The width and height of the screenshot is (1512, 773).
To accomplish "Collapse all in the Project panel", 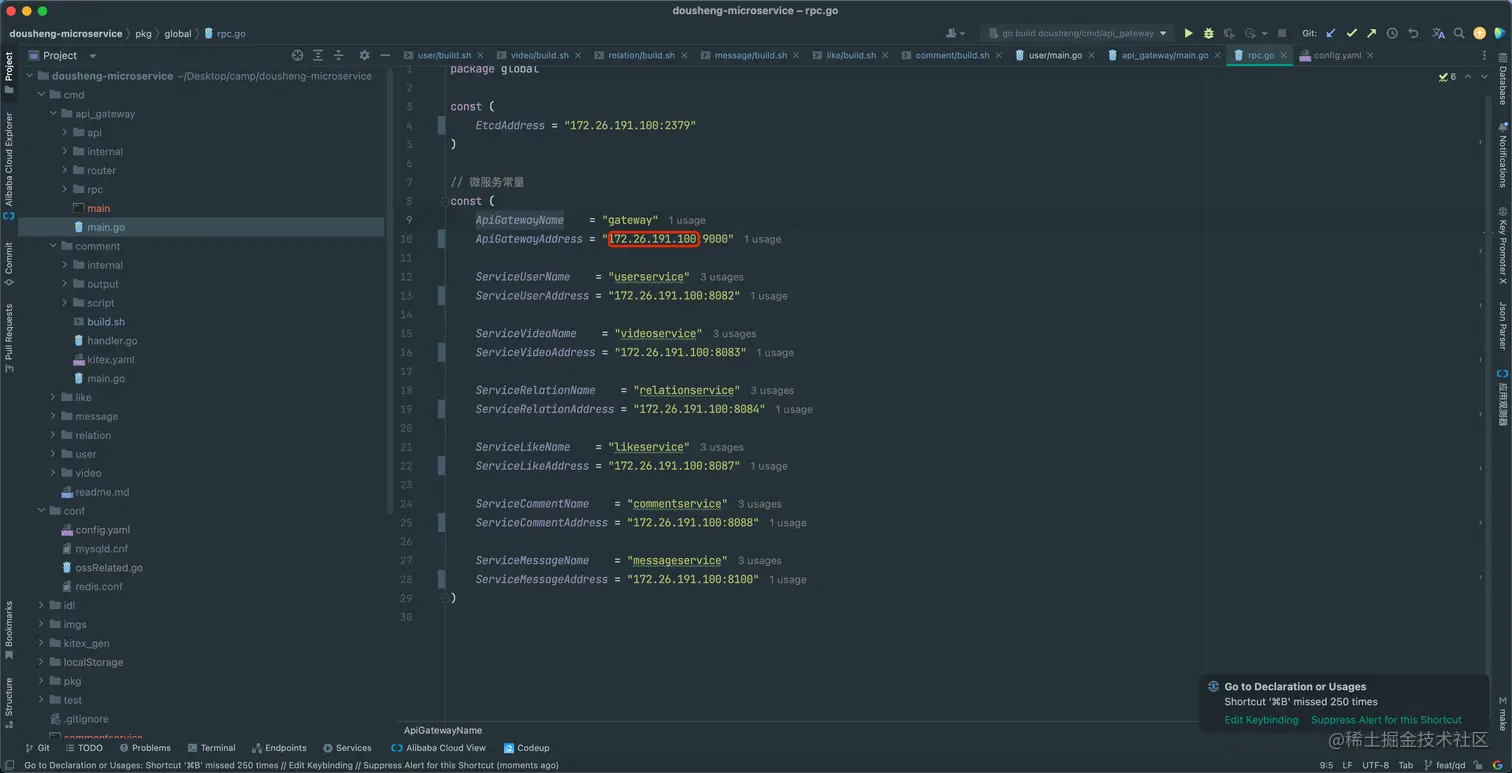I will pyautogui.click(x=338, y=55).
